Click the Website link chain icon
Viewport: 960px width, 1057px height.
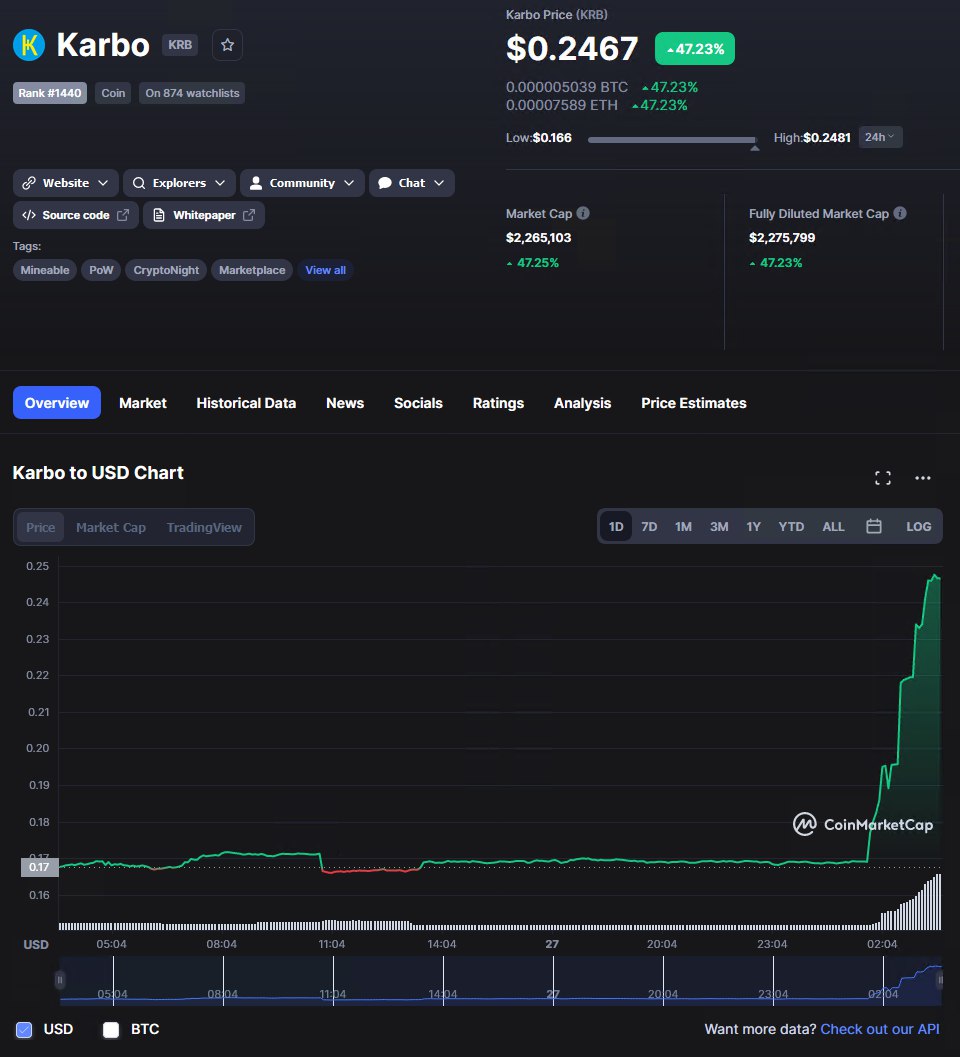pyautogui.click(x=28, y=183)
